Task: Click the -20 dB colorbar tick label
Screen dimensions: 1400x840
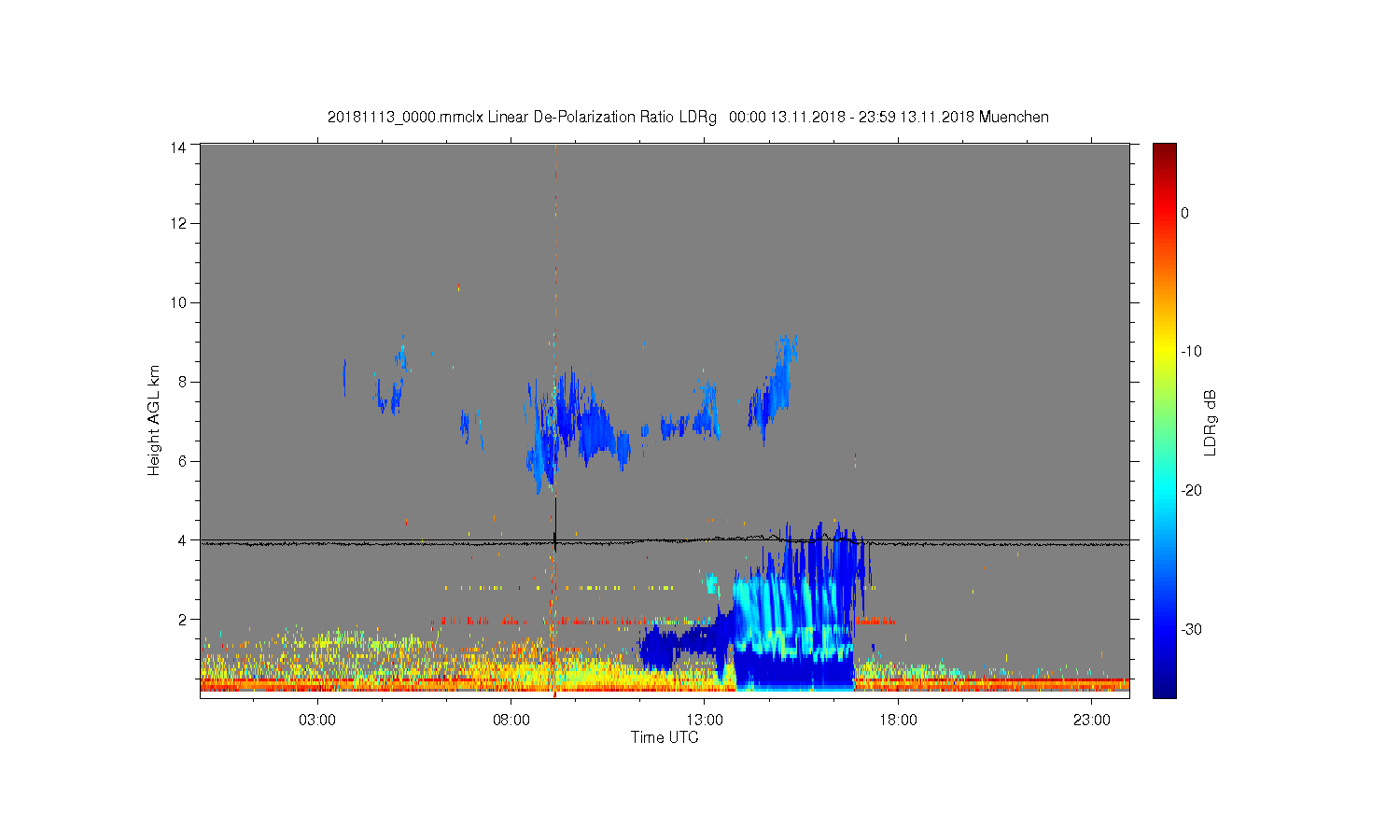Action: [1191, 491]
